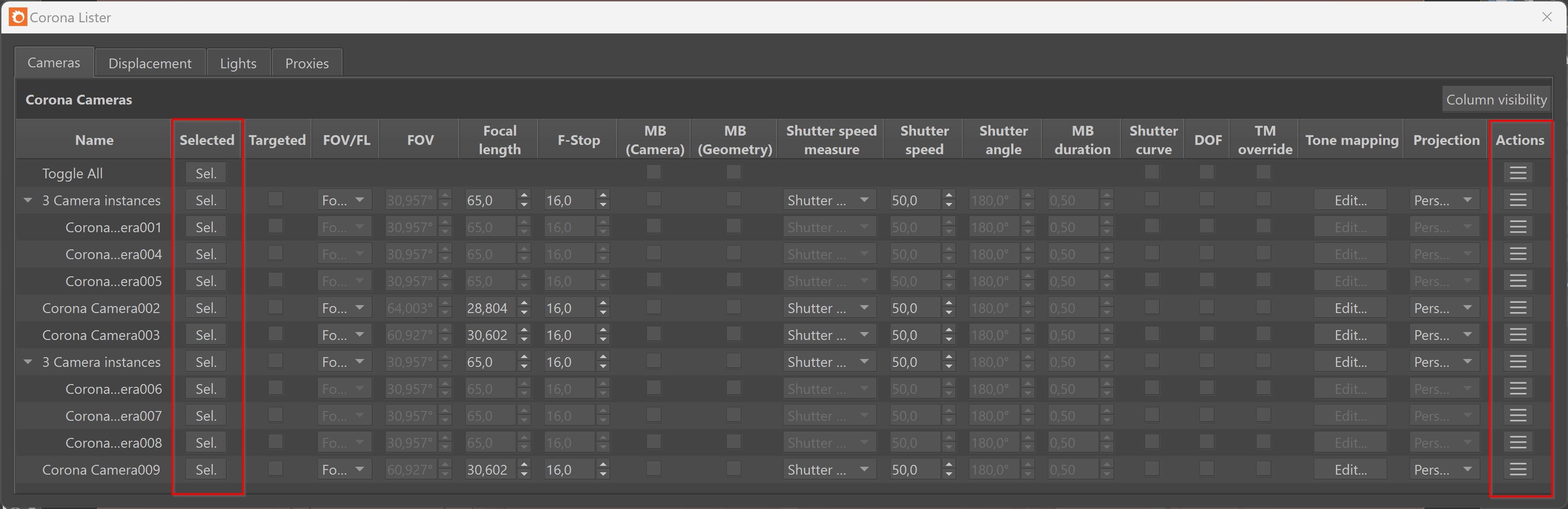Open Actions menu for Corona...era006
1568x509 pixels.
pos(1517,389)
